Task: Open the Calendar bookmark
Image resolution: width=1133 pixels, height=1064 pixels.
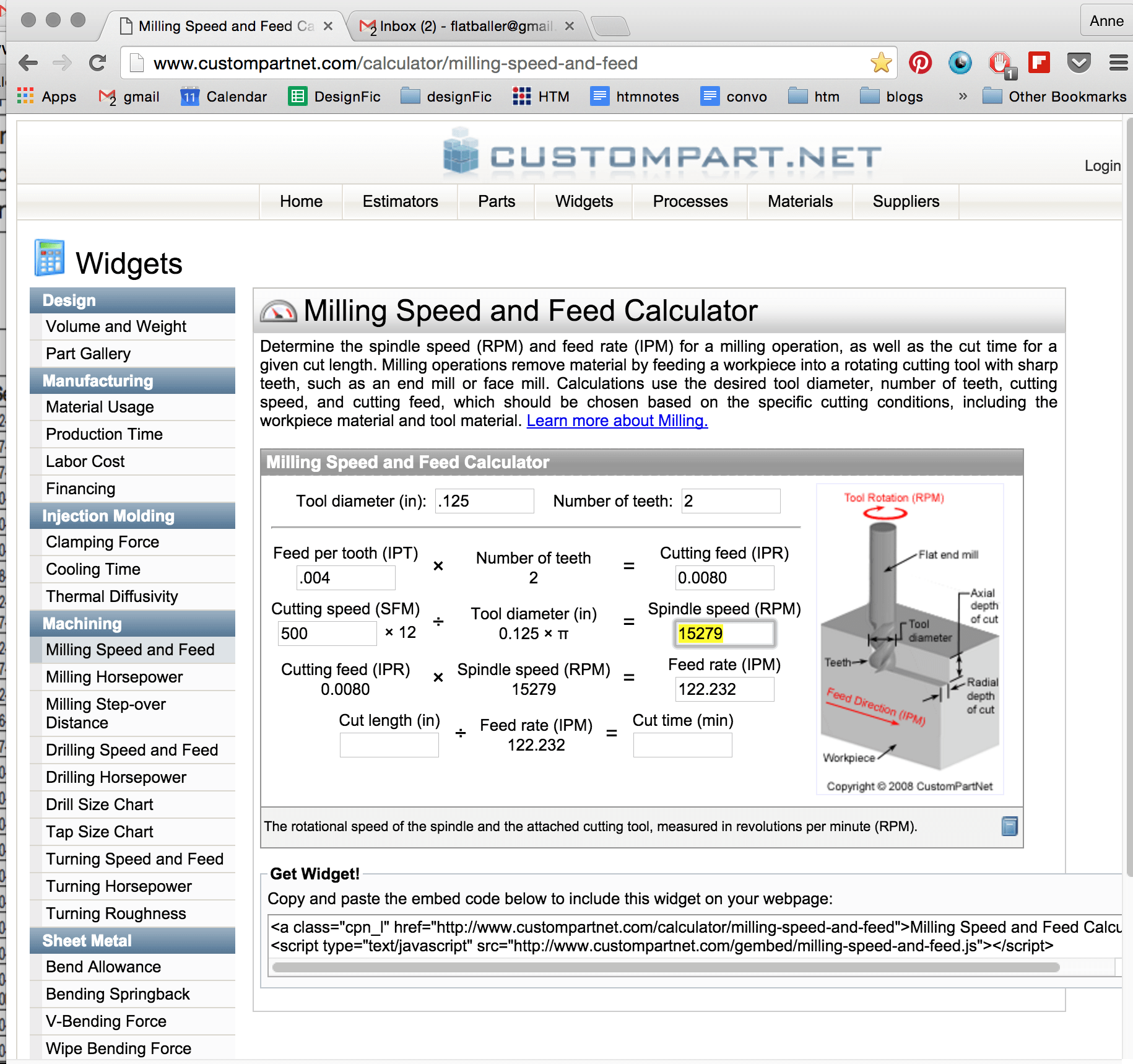Action: coord(224,97)
